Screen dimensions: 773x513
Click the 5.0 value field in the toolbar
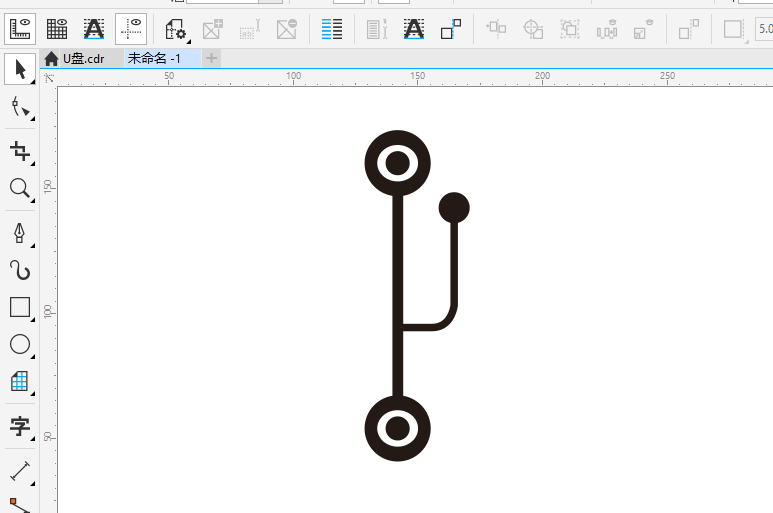(x=764, y=29)
